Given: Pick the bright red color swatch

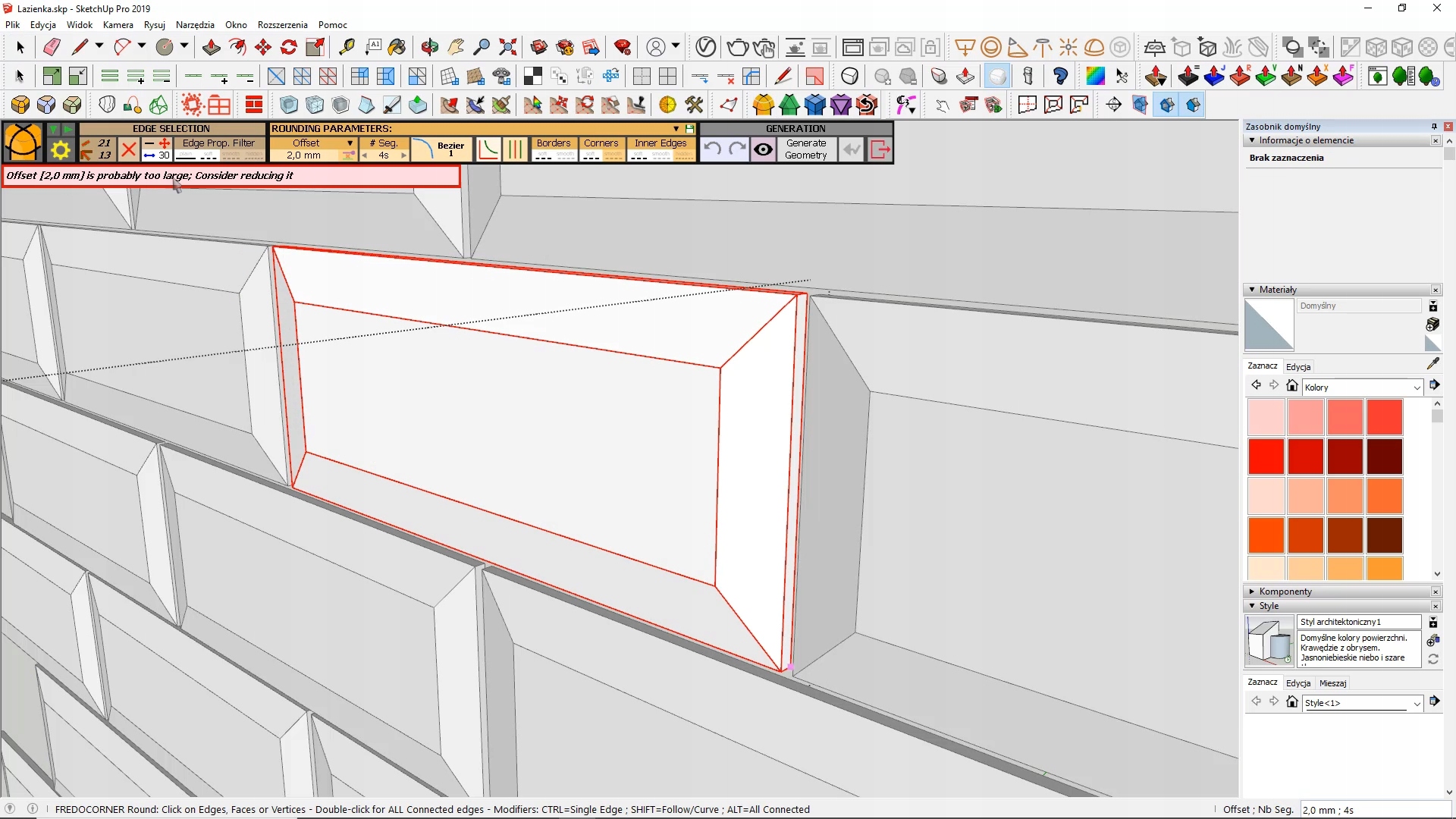Looking at the screenshot, I should pos(1266,457).
